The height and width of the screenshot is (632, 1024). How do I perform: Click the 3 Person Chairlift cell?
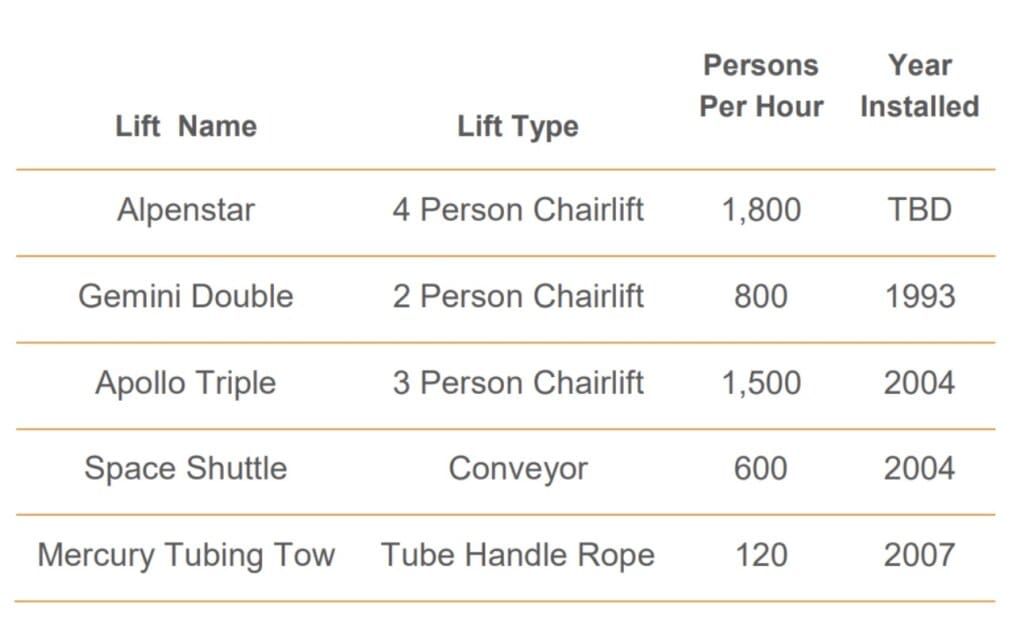(x=518, y=383)
